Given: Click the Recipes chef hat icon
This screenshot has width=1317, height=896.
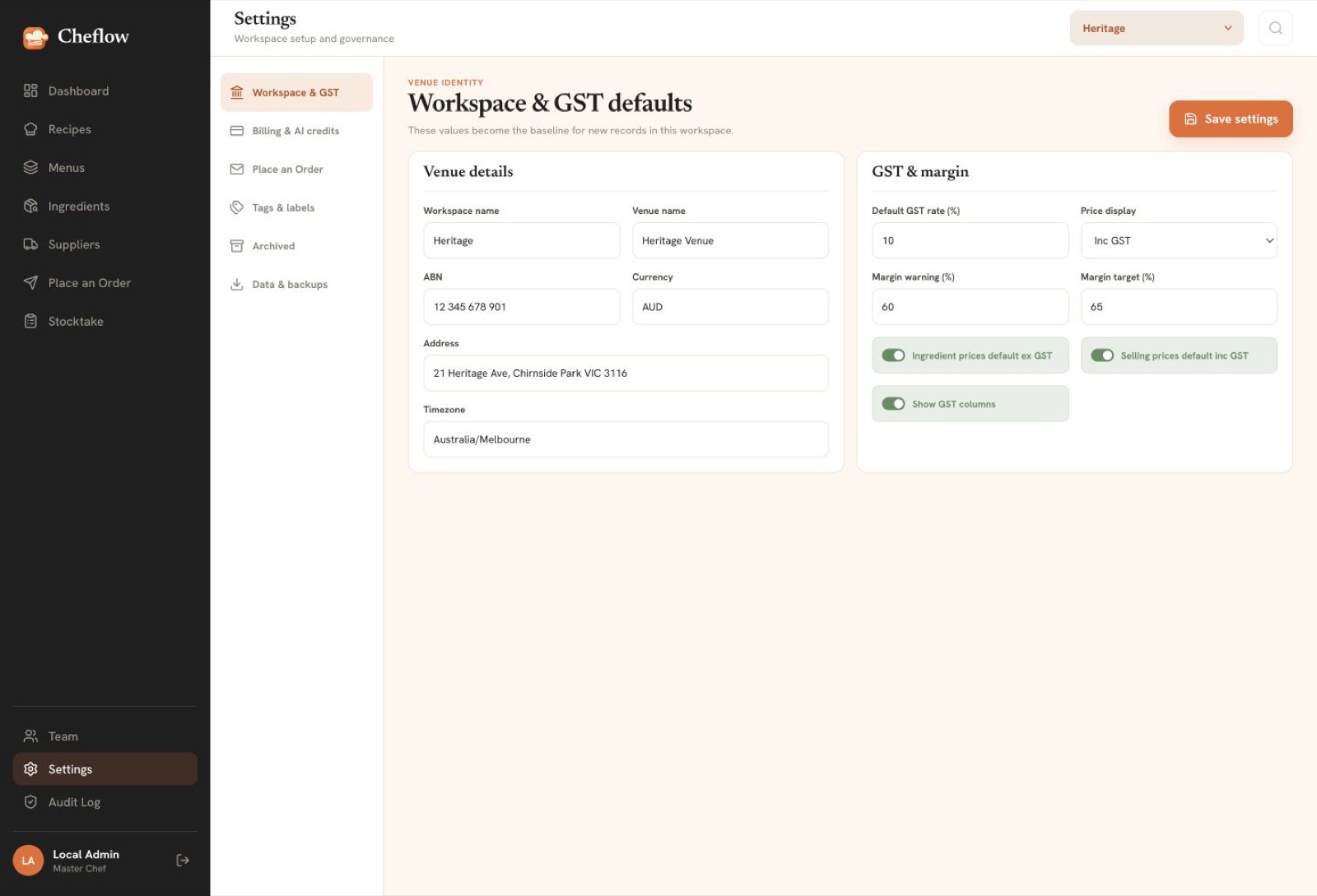Looking at the screenshot, I should tap(30, 129).
